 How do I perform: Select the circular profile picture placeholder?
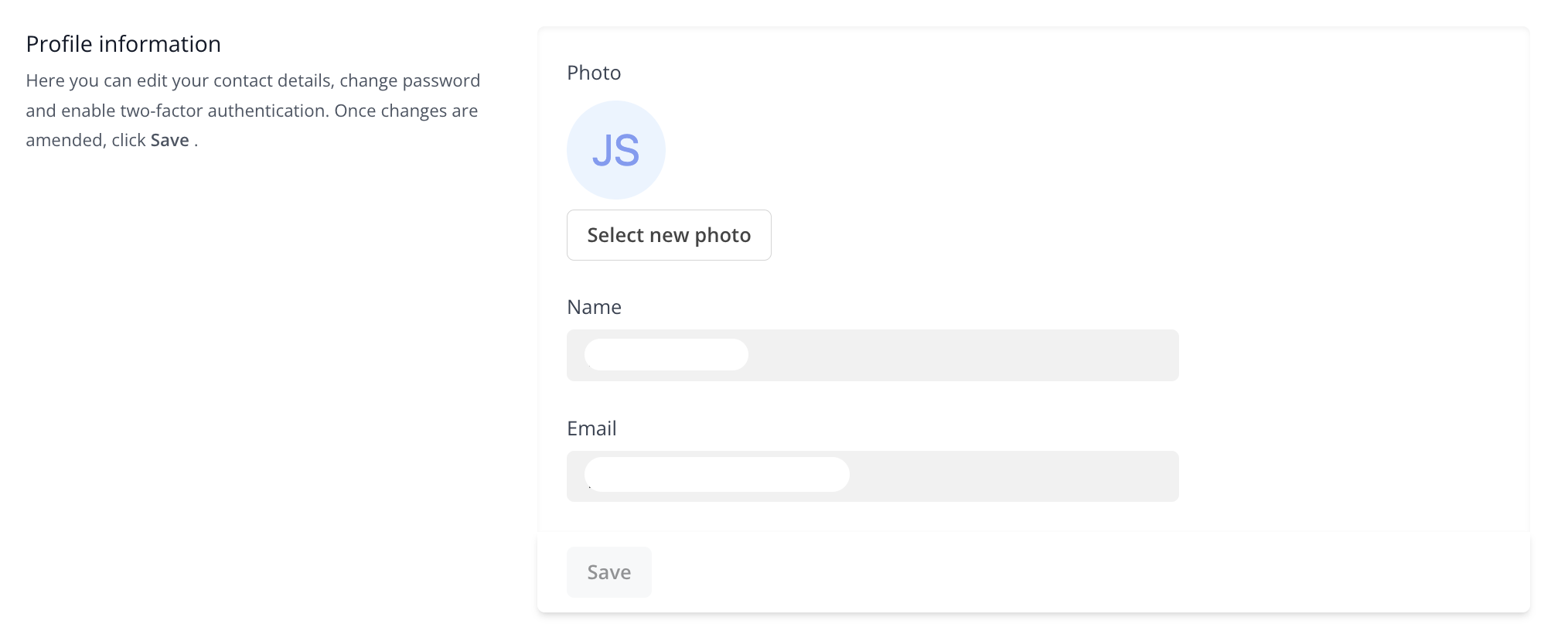[615, 149]
